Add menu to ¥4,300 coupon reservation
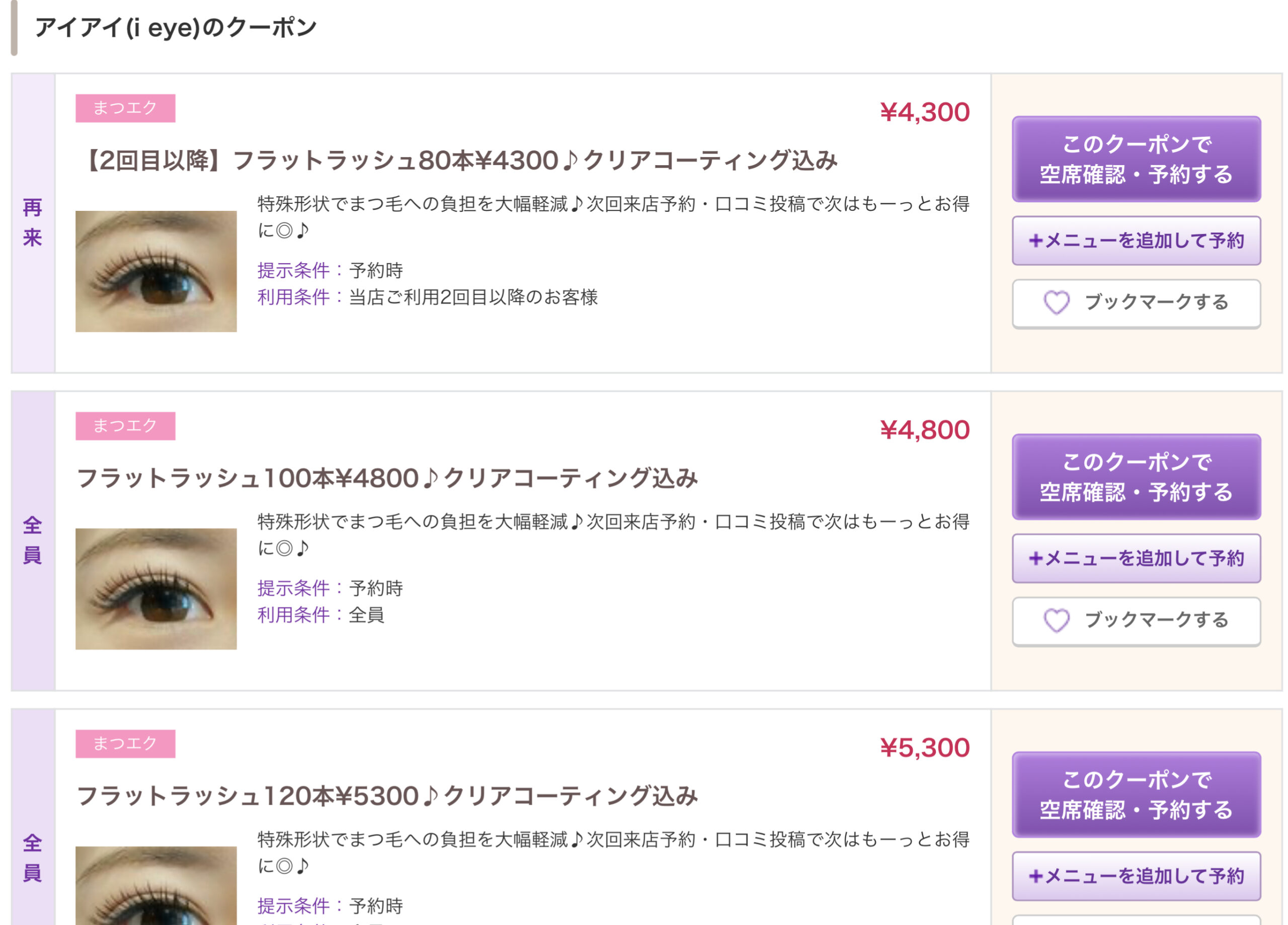Viewport: 1288px width, 925px height. click(x=1136, y=241)
